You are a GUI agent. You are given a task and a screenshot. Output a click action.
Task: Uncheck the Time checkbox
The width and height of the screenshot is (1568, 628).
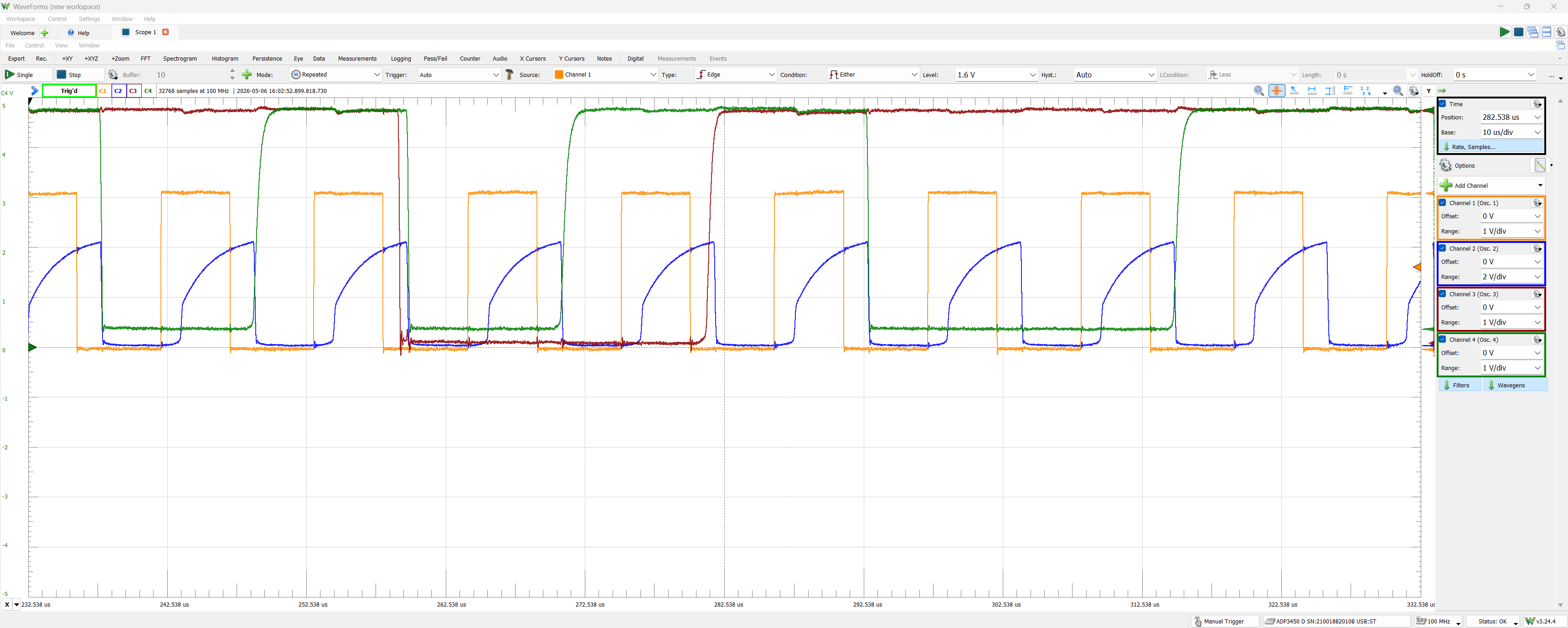pos(1443,104)
